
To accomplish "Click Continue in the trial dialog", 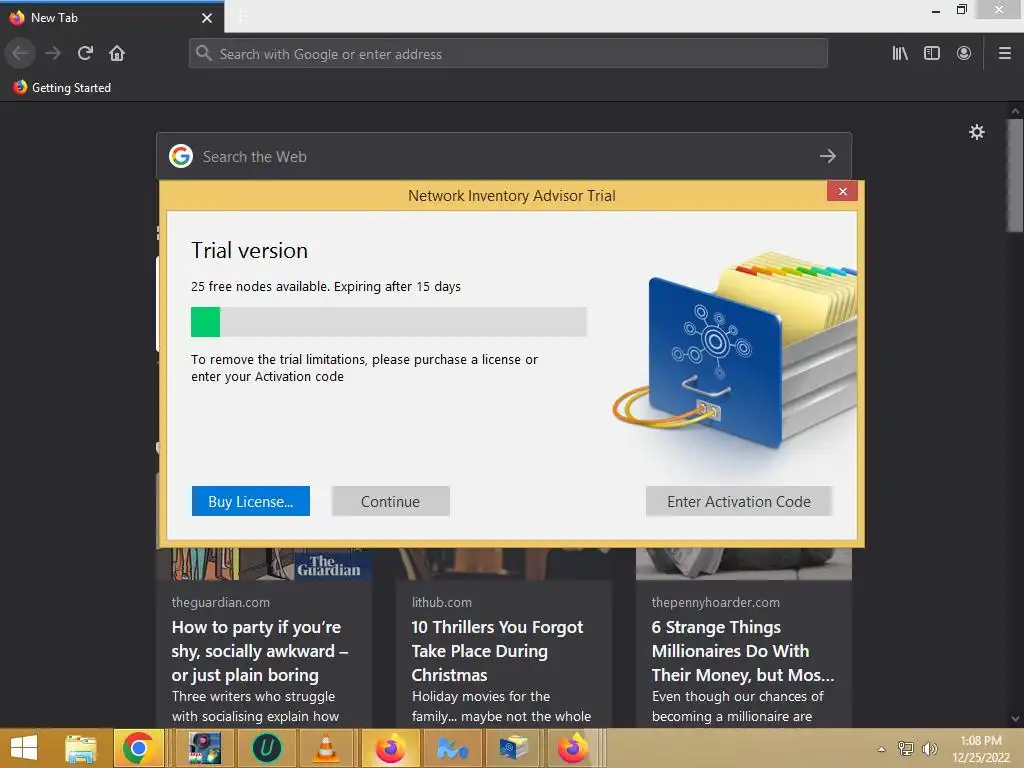I will coord(391,501).
